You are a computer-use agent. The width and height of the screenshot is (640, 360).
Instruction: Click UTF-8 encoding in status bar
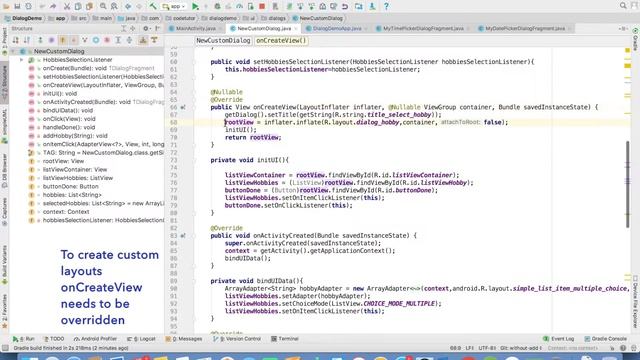[487, 348]
